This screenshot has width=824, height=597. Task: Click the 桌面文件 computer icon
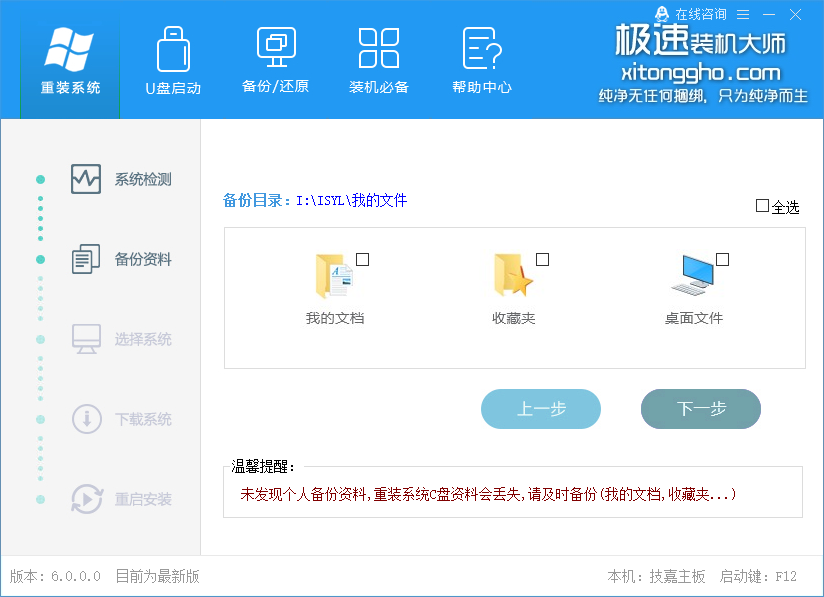point(693,275)
